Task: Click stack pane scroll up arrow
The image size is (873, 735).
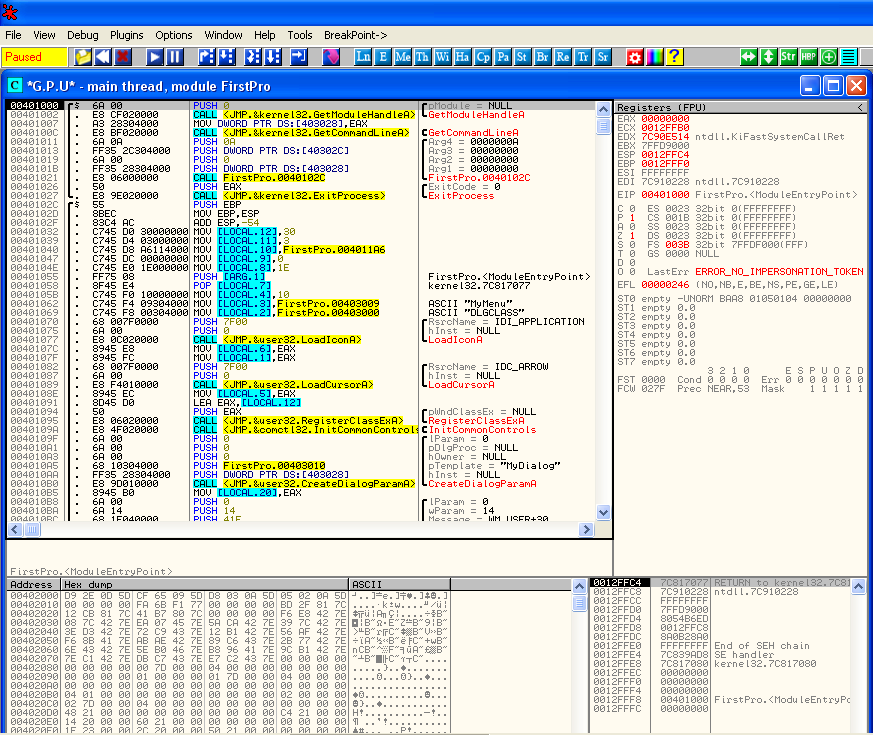Action: click(859, 586)
